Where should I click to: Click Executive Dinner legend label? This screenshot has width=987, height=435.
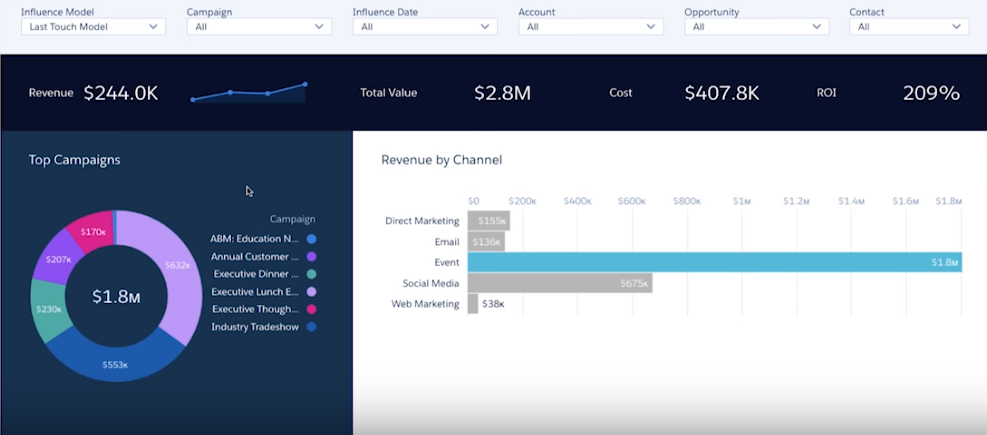(256, 274)
